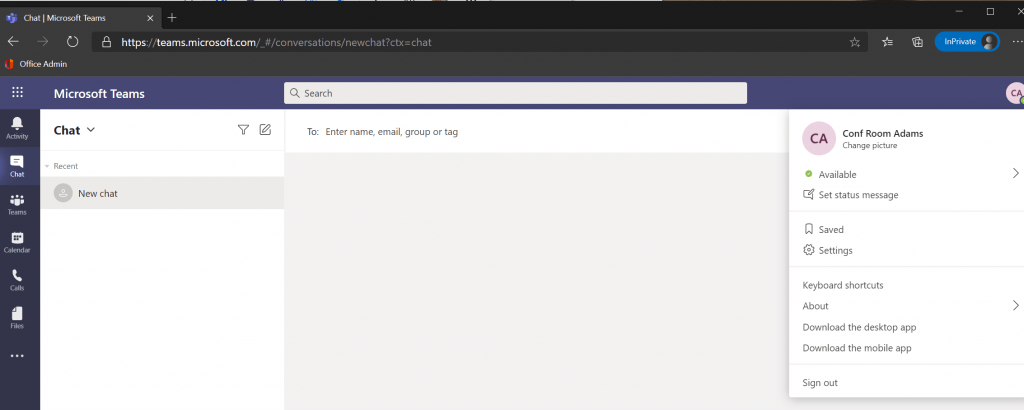Open the app launcher waffle icon
This screenshot has height=410, width=1024.
[x=18, y=93]
